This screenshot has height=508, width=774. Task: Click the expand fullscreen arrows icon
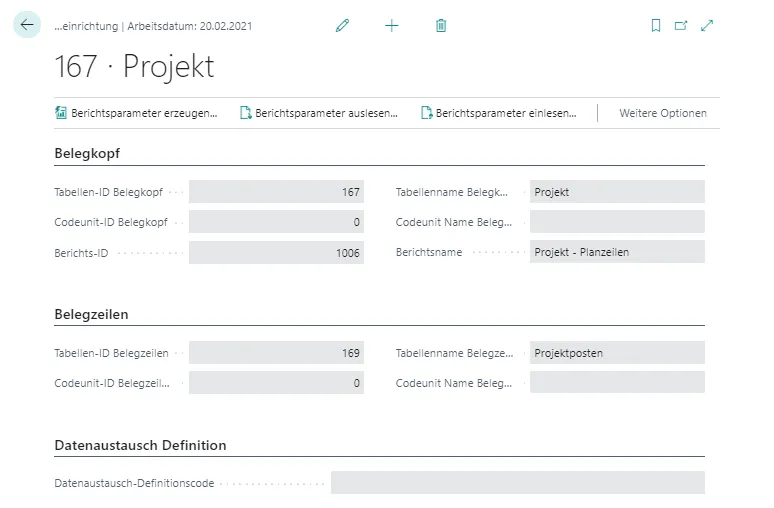tap(707, 26)
